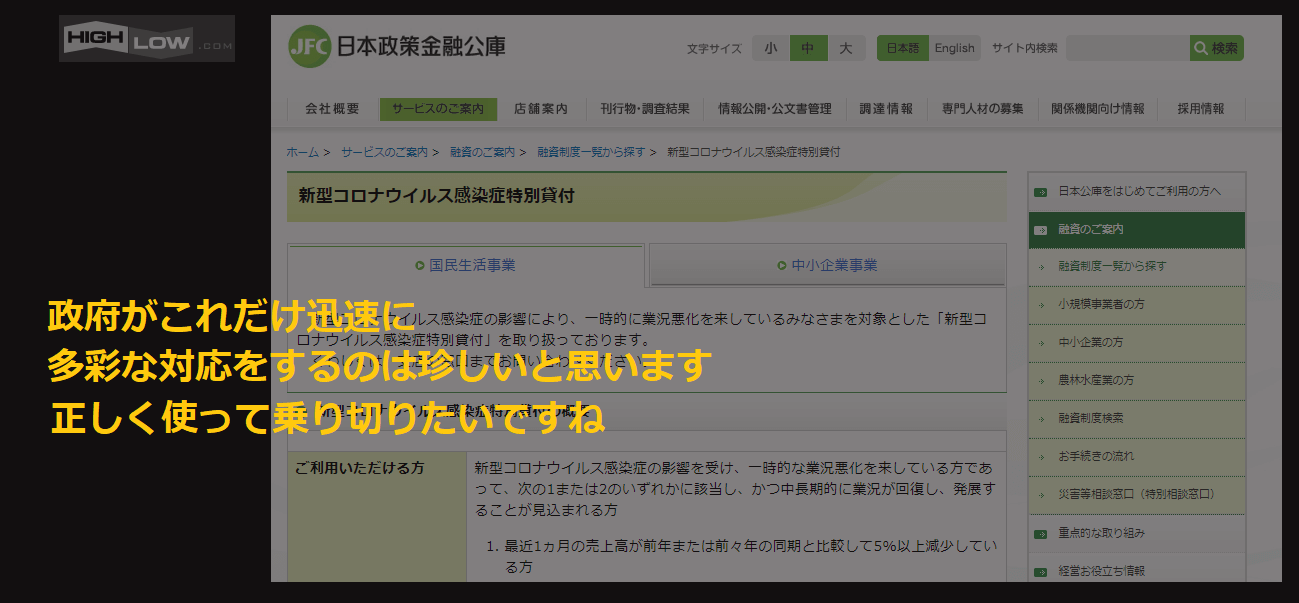The image size is (1299, 603).
Task: Click arrow icon beside 経営お役立ち情報
Action: click(1041, 572)
